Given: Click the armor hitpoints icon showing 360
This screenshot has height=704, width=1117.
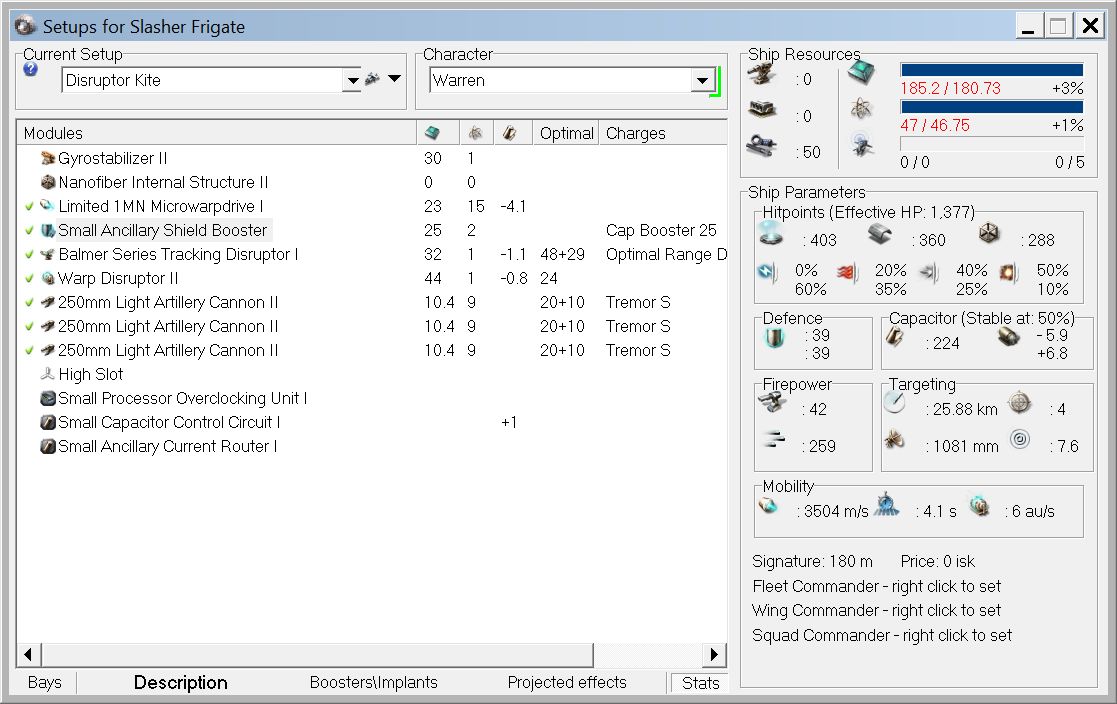Looking at the screenshot, I should coord(880,234).
